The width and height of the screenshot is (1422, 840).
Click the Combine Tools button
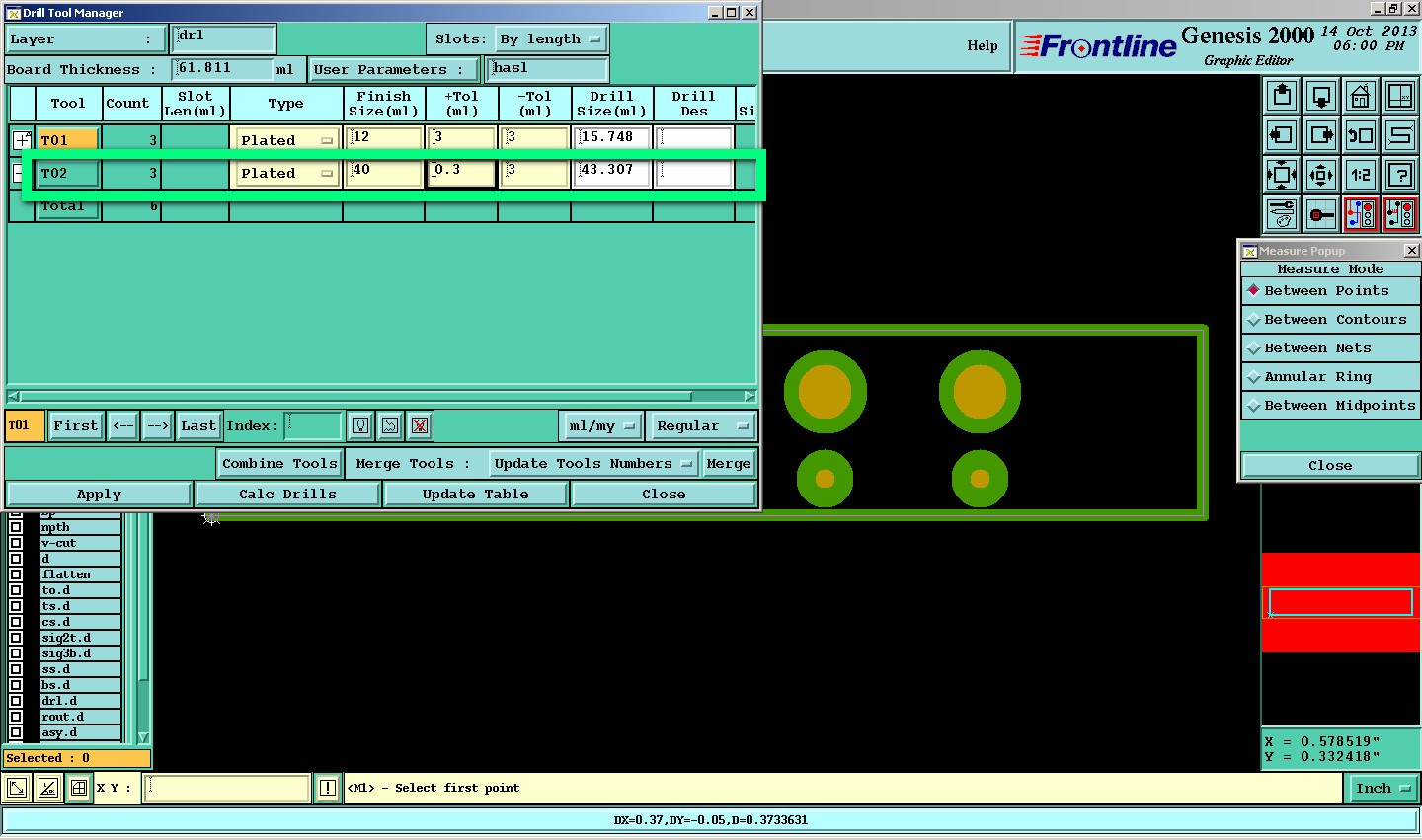click(279, 464)
